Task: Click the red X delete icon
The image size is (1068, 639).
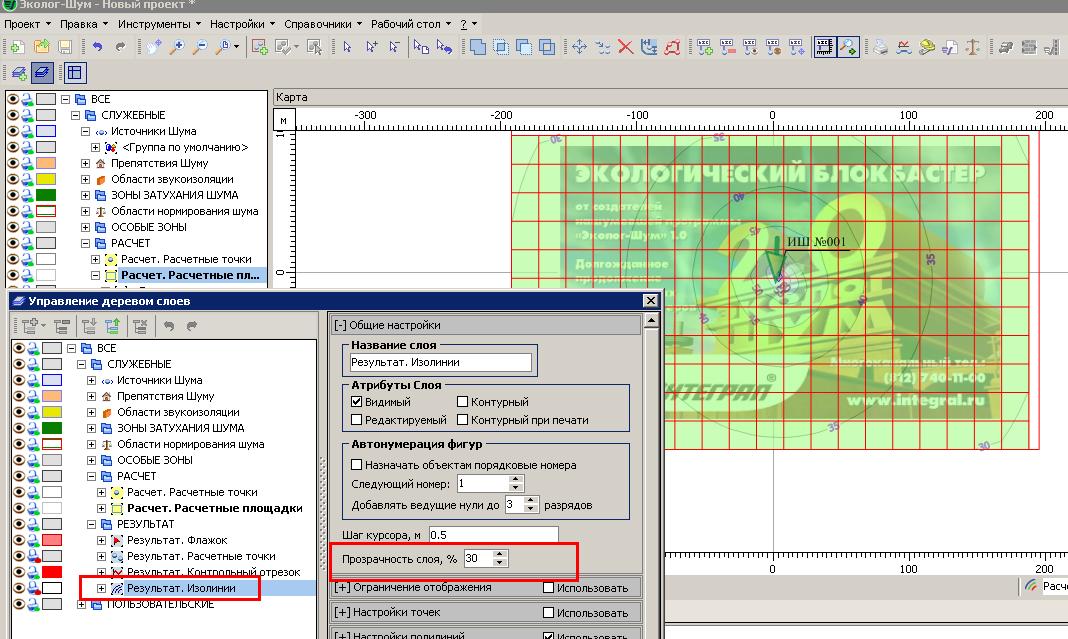Action: (x=625, y=47)
